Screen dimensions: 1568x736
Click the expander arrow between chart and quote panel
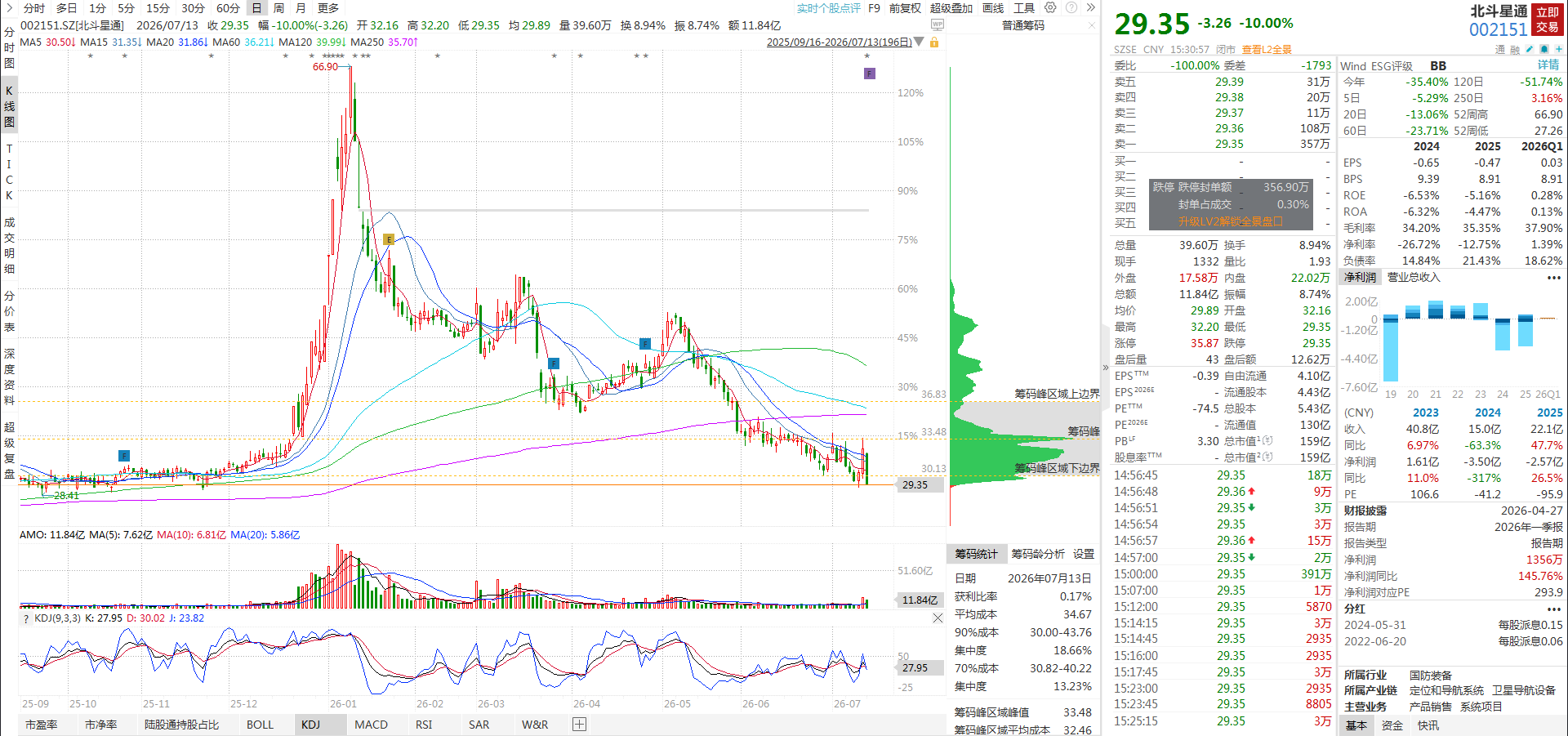(x=1106, y=368)
